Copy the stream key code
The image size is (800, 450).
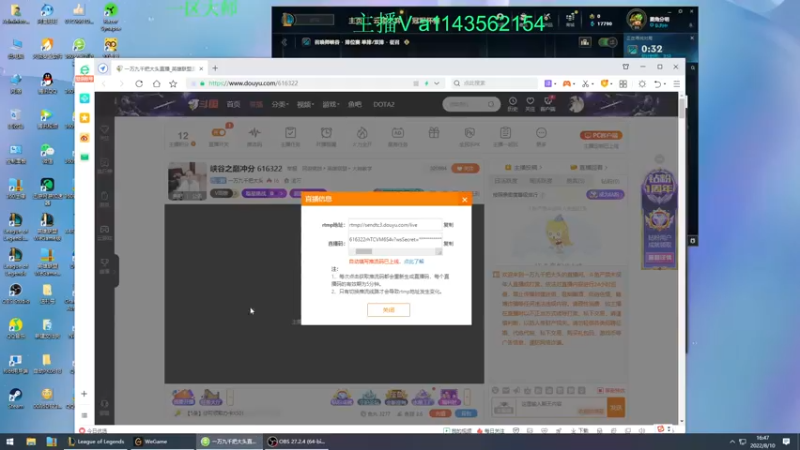tap(448, 243)
